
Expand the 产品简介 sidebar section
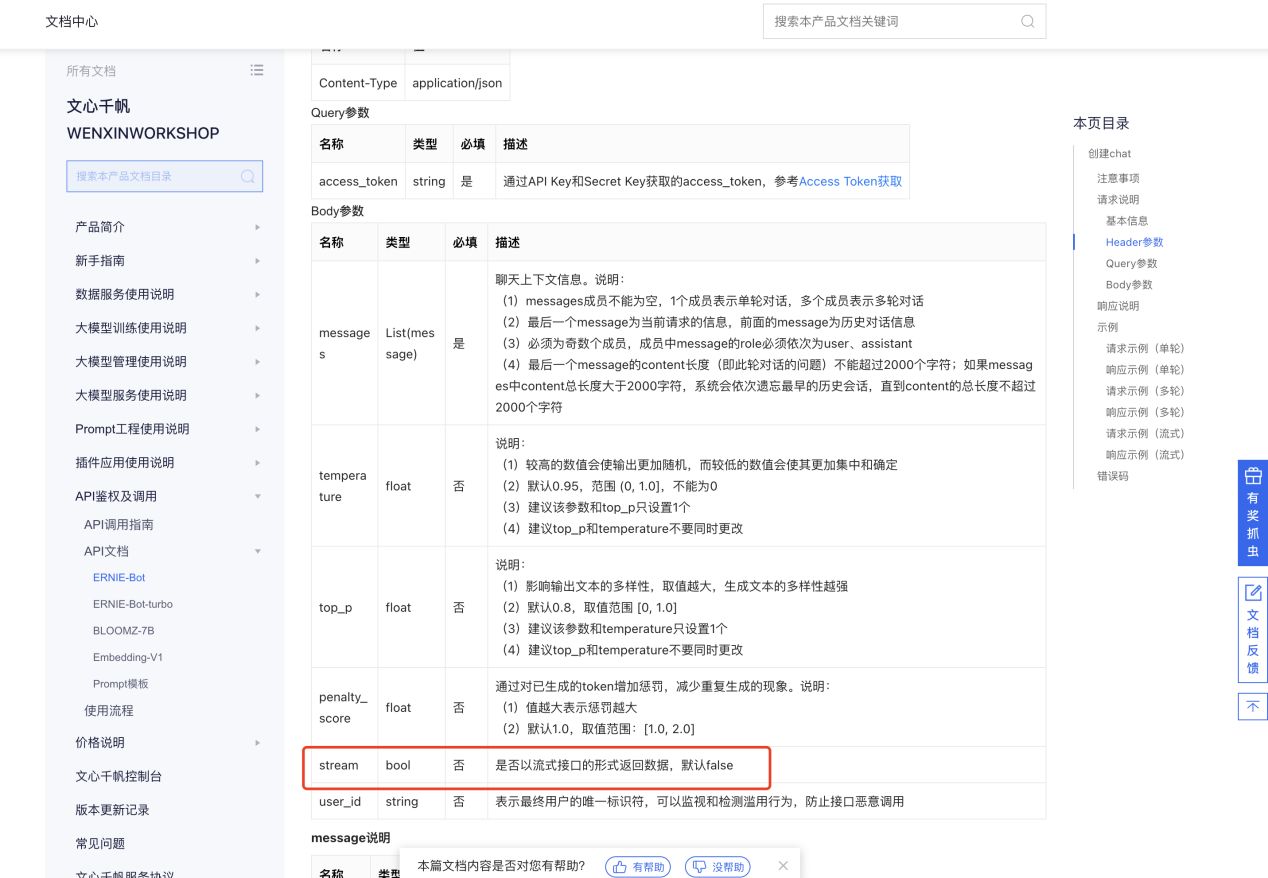click(257, 227)
